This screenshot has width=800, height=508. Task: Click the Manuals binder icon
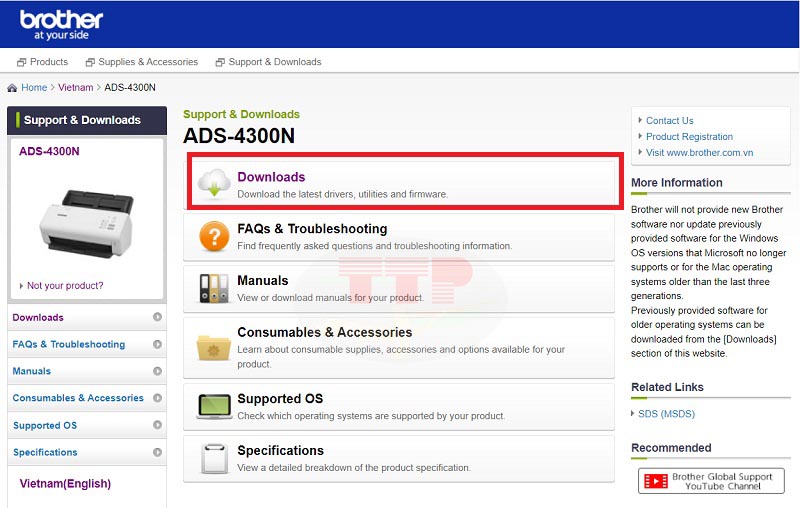click(x=214, y=288)
